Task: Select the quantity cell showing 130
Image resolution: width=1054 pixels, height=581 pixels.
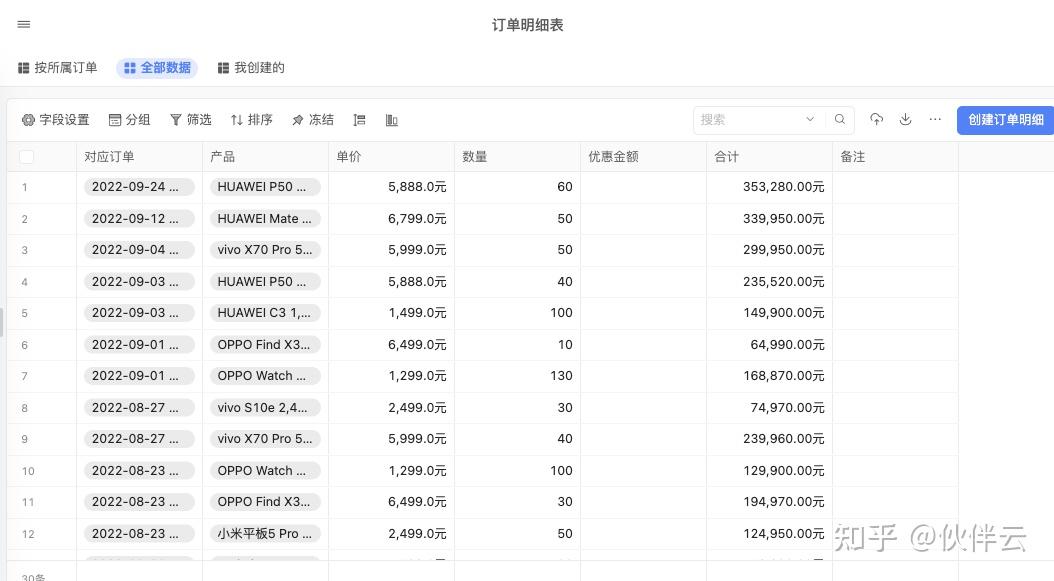Action: coord(518,376)
